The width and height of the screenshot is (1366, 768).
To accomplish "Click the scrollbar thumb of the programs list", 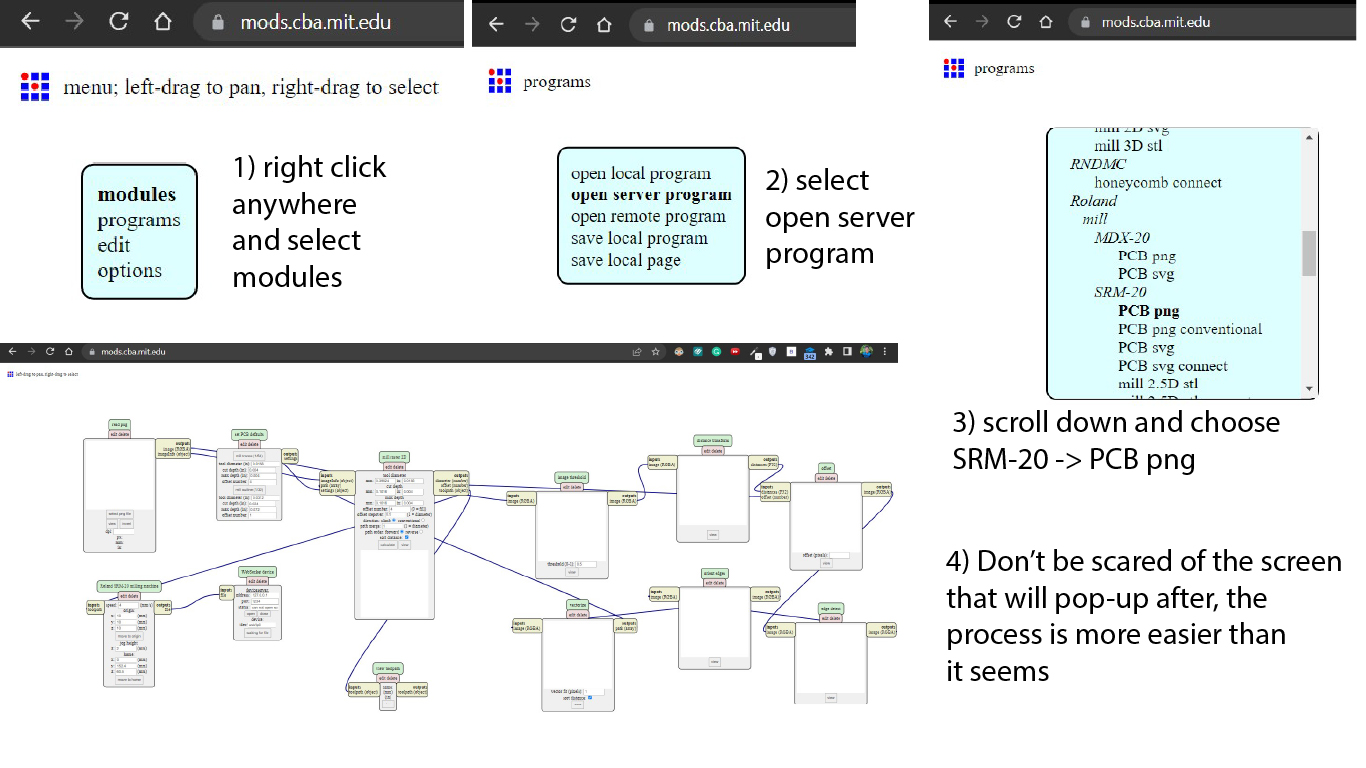I will click(x=1309, y=252).
